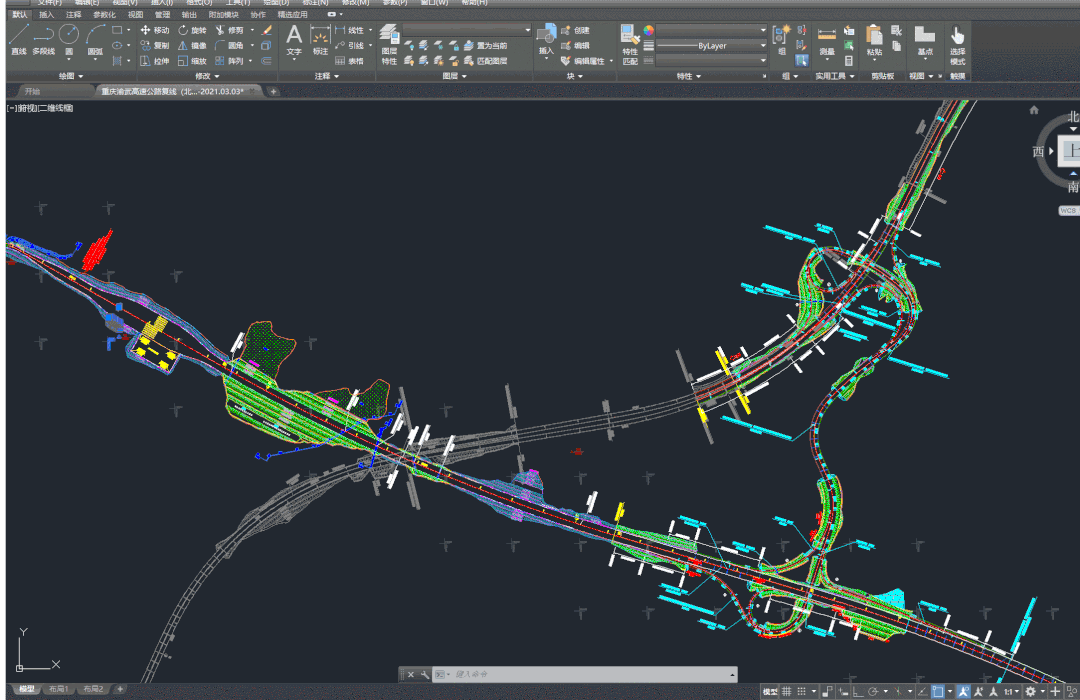Add a new drawing tab with plus
1080x700 pixels.
273,91
